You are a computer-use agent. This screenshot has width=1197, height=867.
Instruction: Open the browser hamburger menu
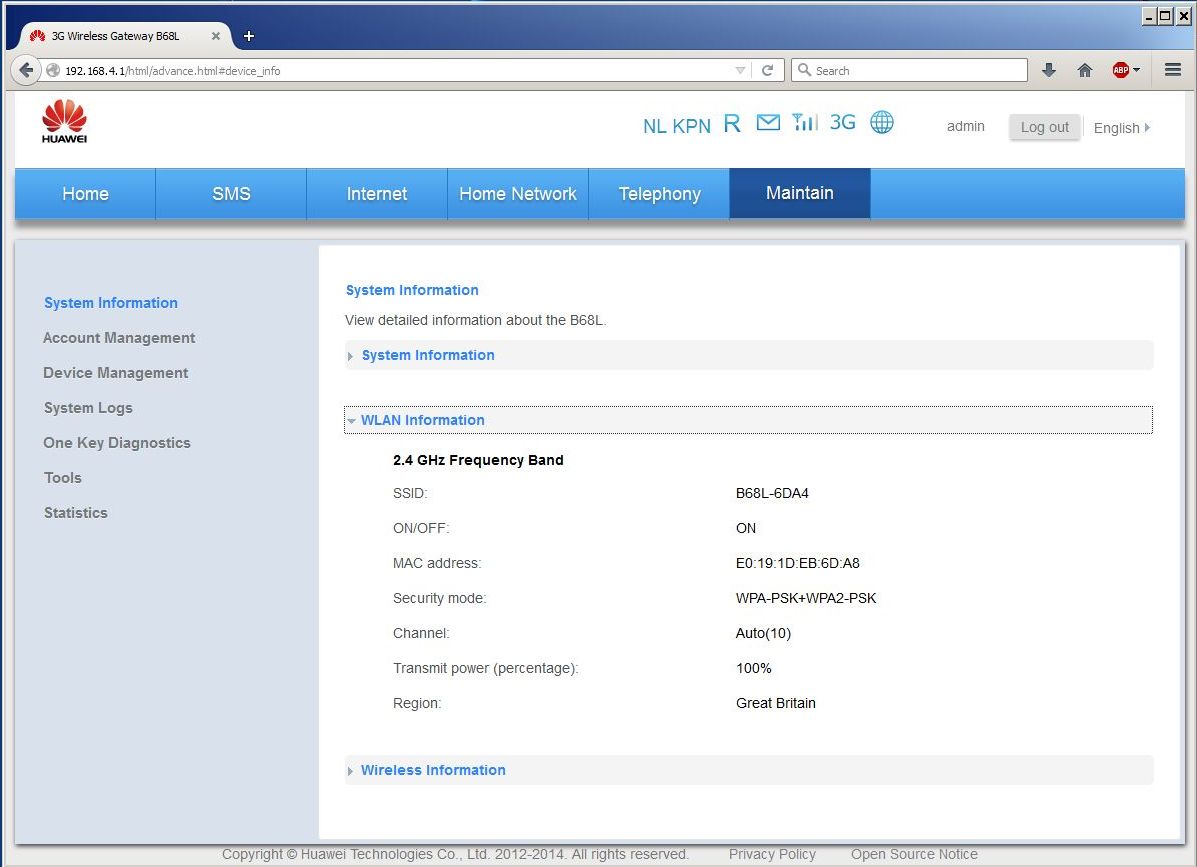tap(1173, 70)
